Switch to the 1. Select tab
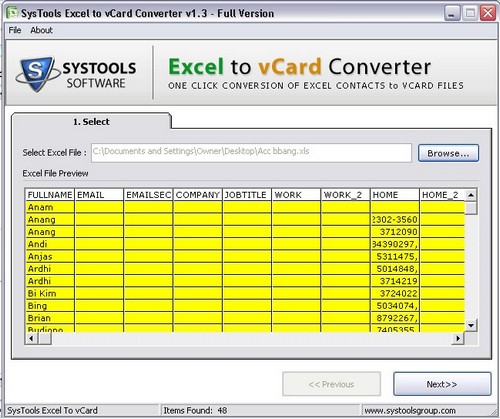This screenshot has width=500, height=419. pos(91,122)
